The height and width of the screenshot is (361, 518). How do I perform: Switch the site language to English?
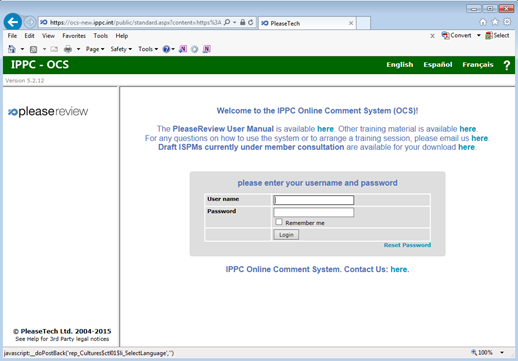click(400, 65)
